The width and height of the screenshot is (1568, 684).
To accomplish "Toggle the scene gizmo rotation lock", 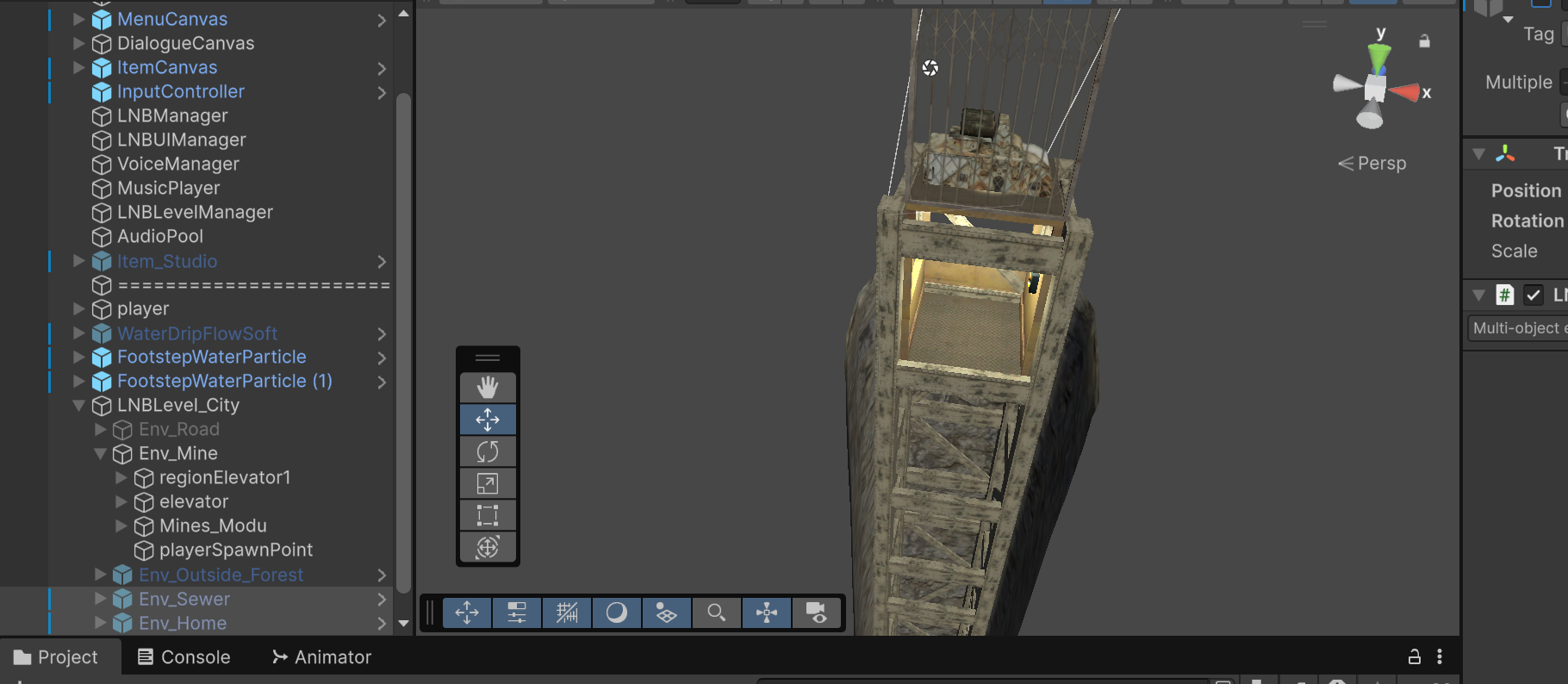I will (x=1425, y=40).
